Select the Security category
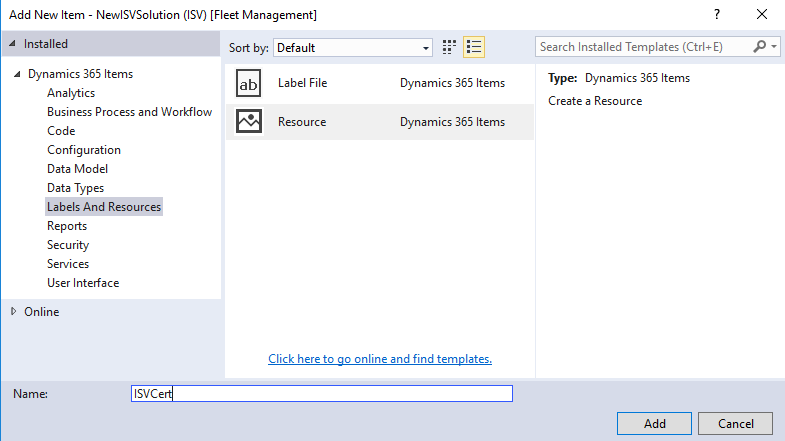The height and width of the screenshot is (441, 785). [x=68, y=245]
